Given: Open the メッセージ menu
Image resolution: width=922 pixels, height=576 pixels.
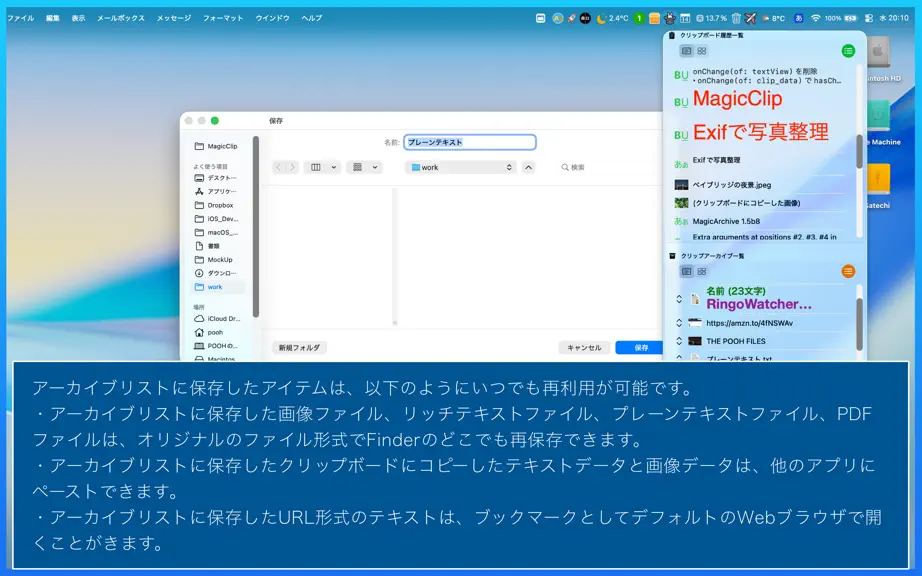Looking at the screenshot, I should (x=173, y=18).
